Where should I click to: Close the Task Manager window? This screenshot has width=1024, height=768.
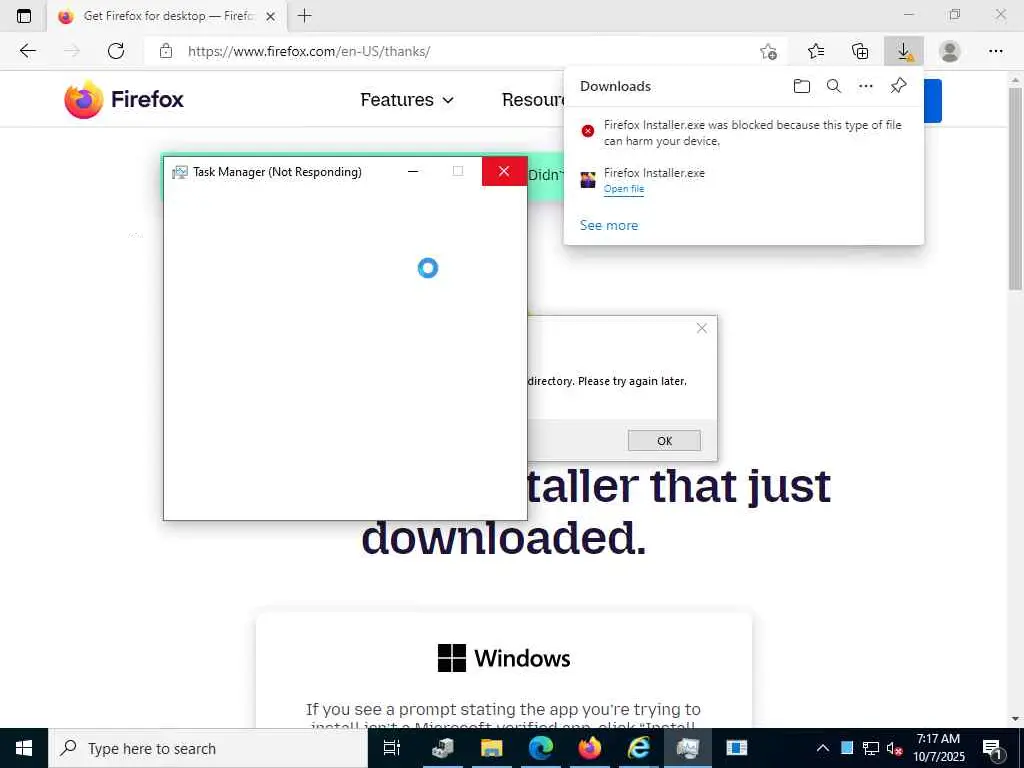[x=504, y=171]
